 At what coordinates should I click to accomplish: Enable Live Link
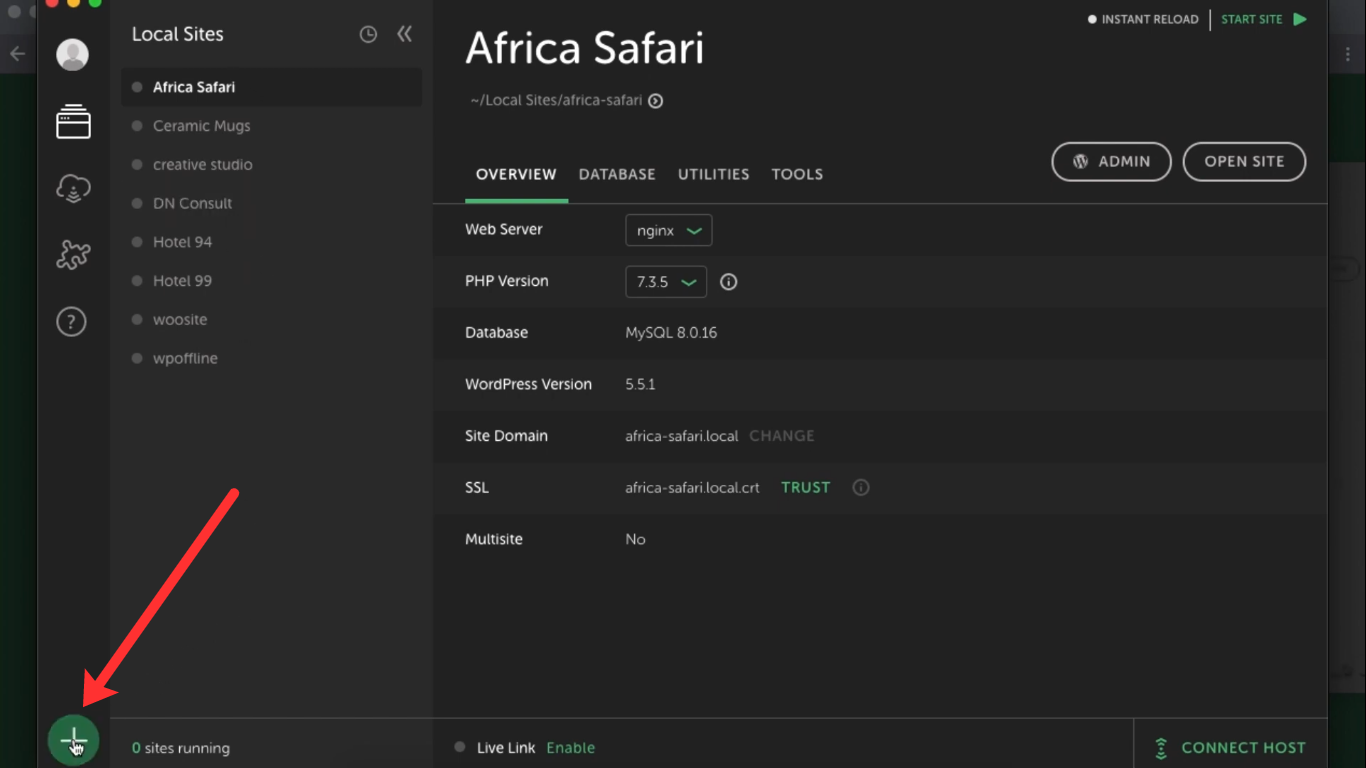pos(570,748)
